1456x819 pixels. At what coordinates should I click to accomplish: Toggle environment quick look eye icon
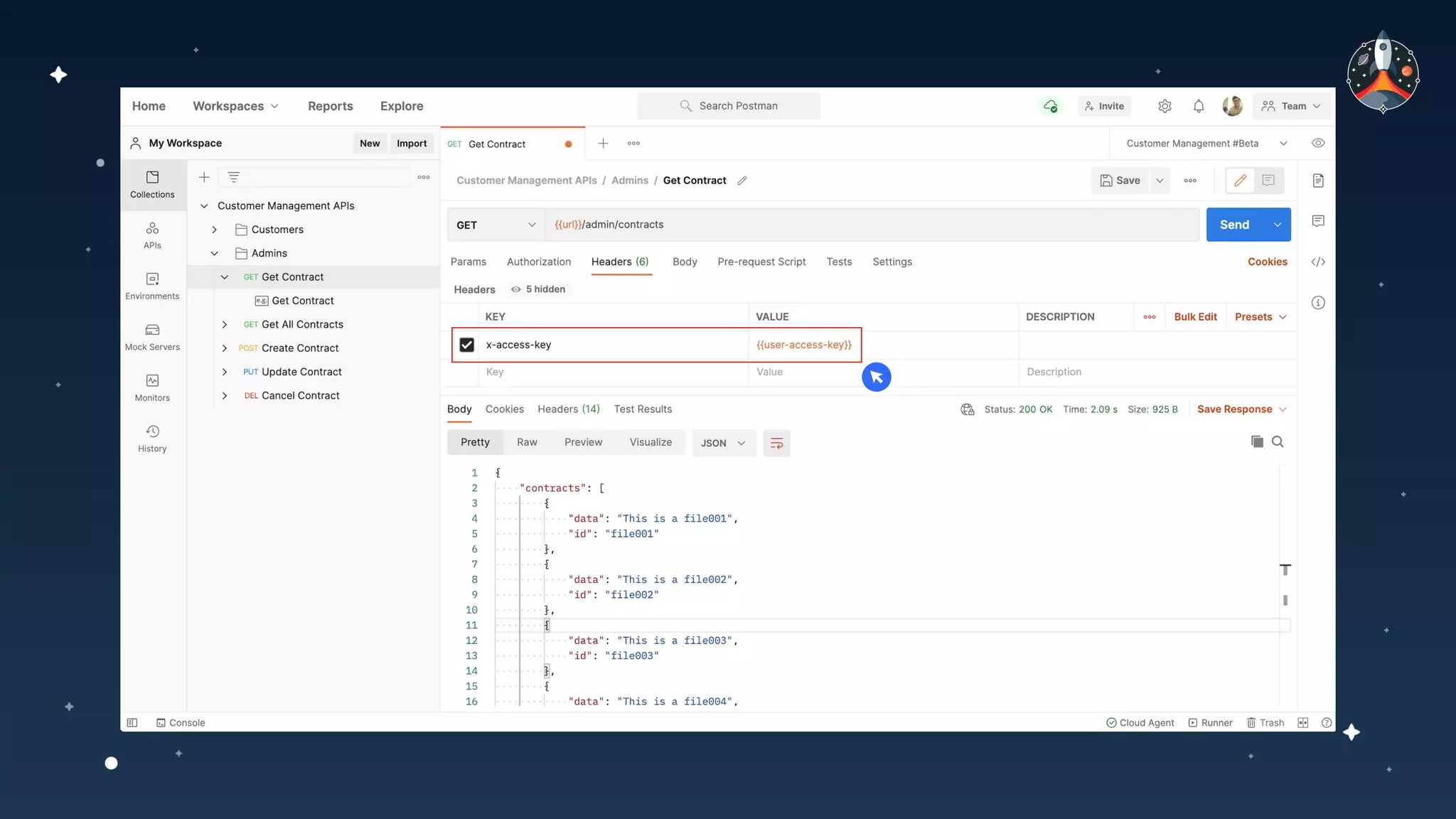(x=1318, y=143)
